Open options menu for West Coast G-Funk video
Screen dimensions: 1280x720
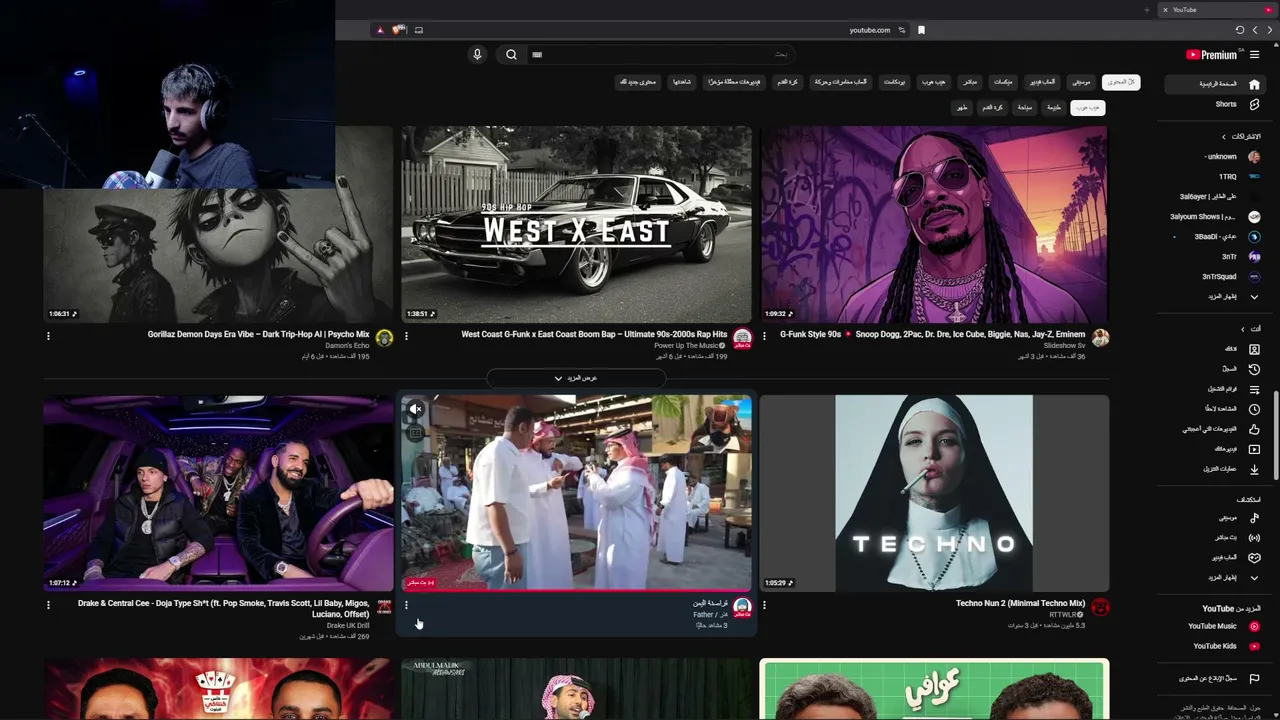406,336
